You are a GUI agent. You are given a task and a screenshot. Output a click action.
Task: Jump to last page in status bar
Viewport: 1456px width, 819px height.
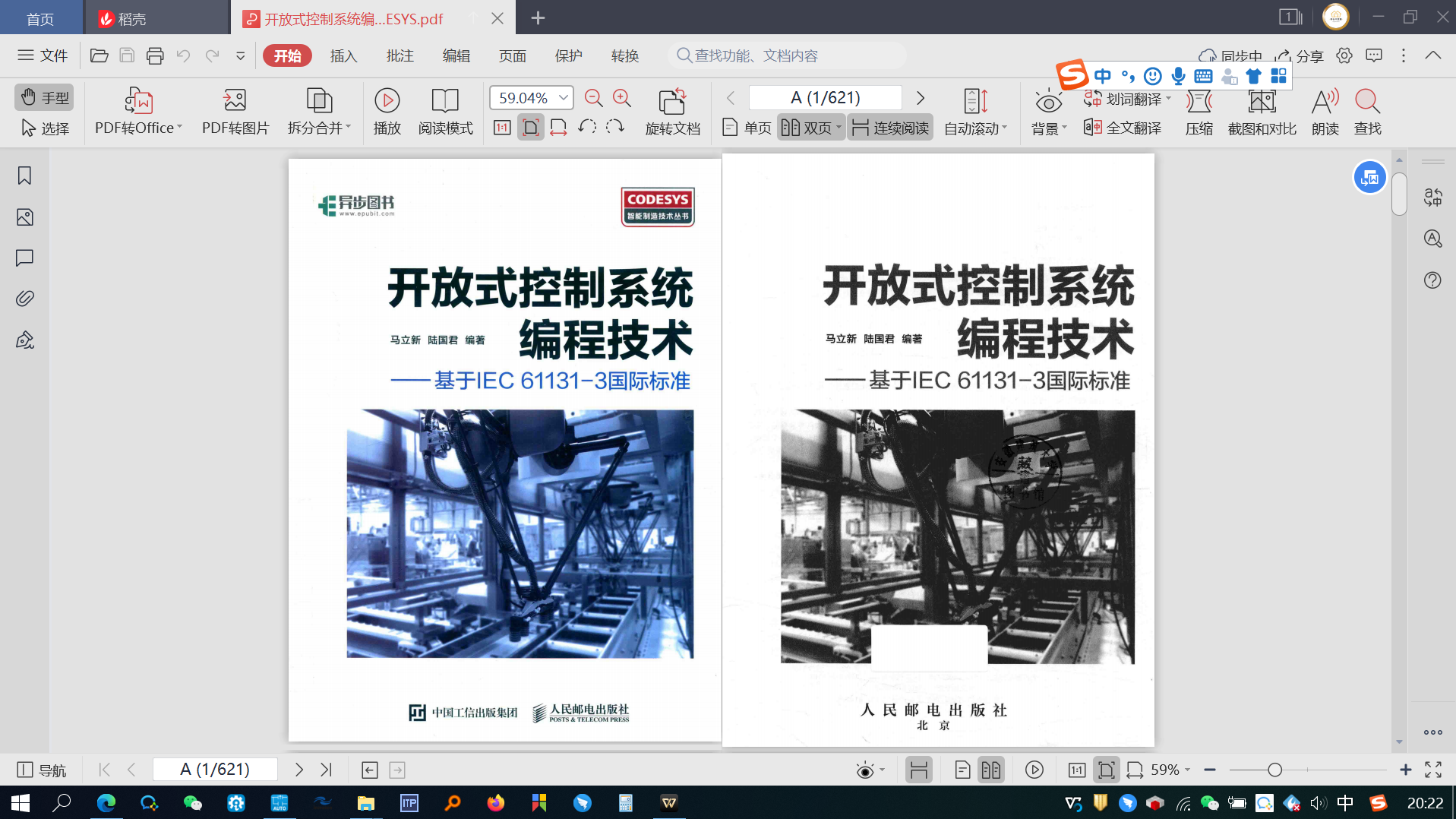click(x=326, y=770)
